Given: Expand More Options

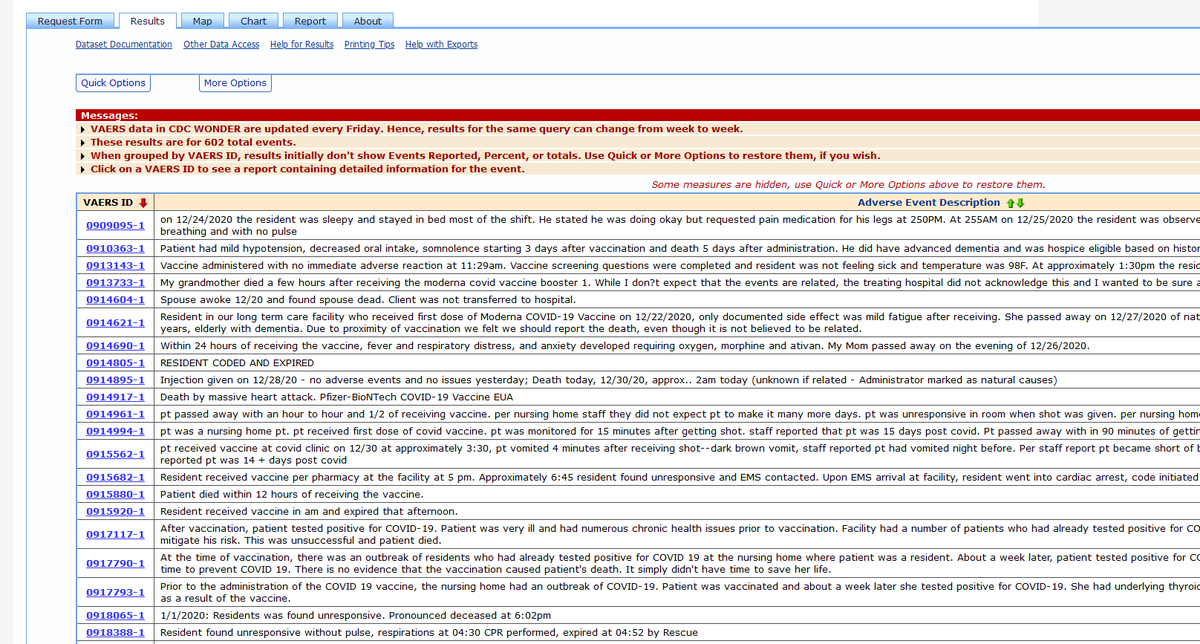Looking at the screenshot, I should pyautogui.click(x=235, y=83).
